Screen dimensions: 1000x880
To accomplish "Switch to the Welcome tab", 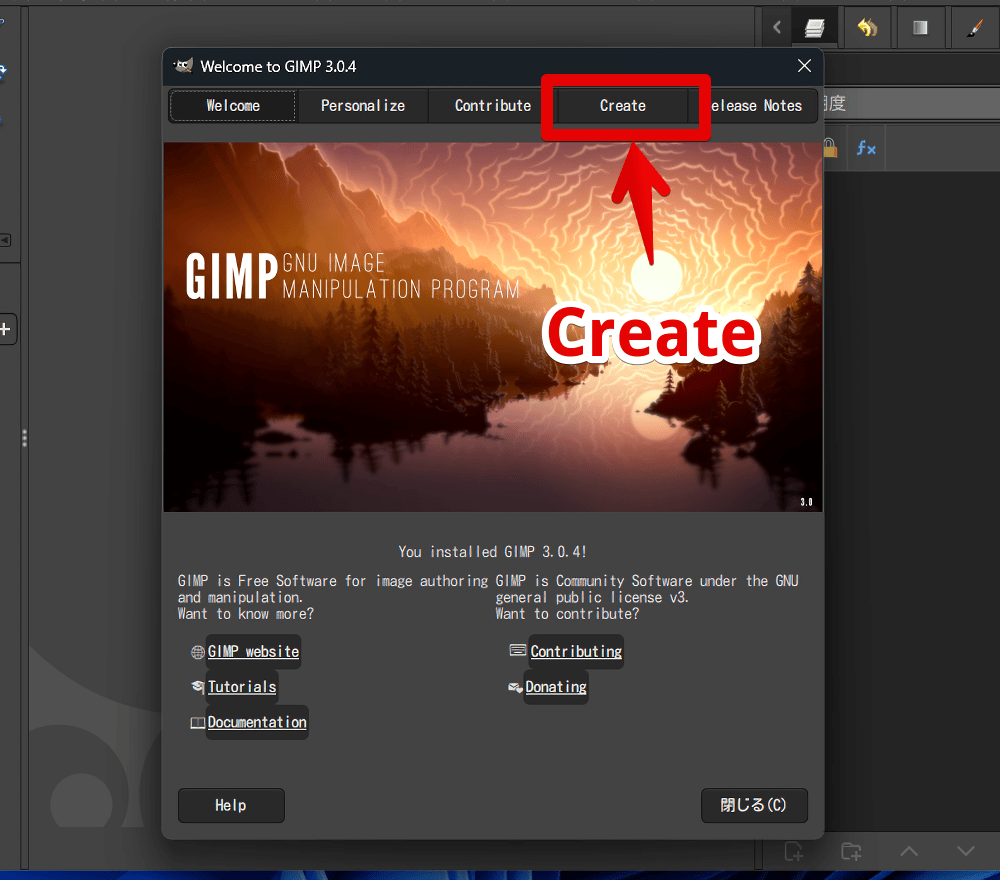I will 233,106.
